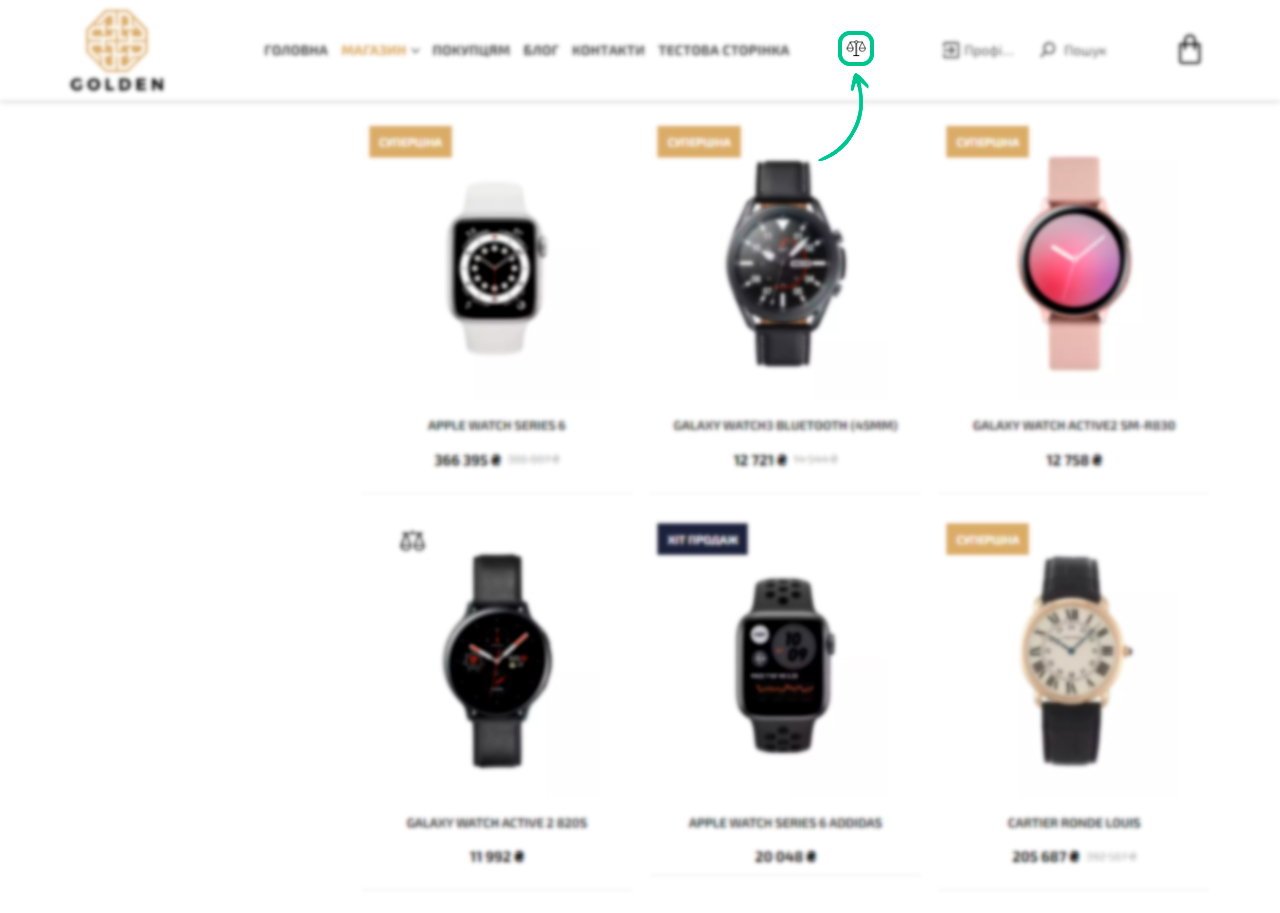1280x913 pixels.
Task: Open the shopping bag cart icon
Action: [x=1189, y=49]
